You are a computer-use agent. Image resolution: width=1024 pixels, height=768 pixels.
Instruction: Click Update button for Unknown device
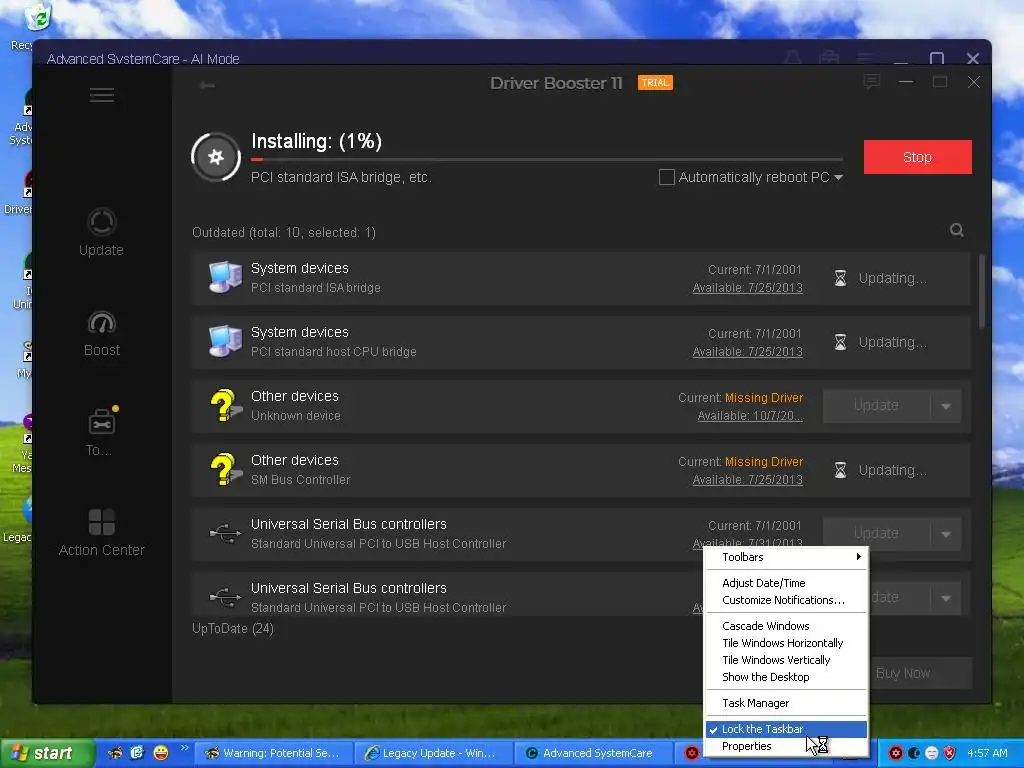(x=876, y=406)
